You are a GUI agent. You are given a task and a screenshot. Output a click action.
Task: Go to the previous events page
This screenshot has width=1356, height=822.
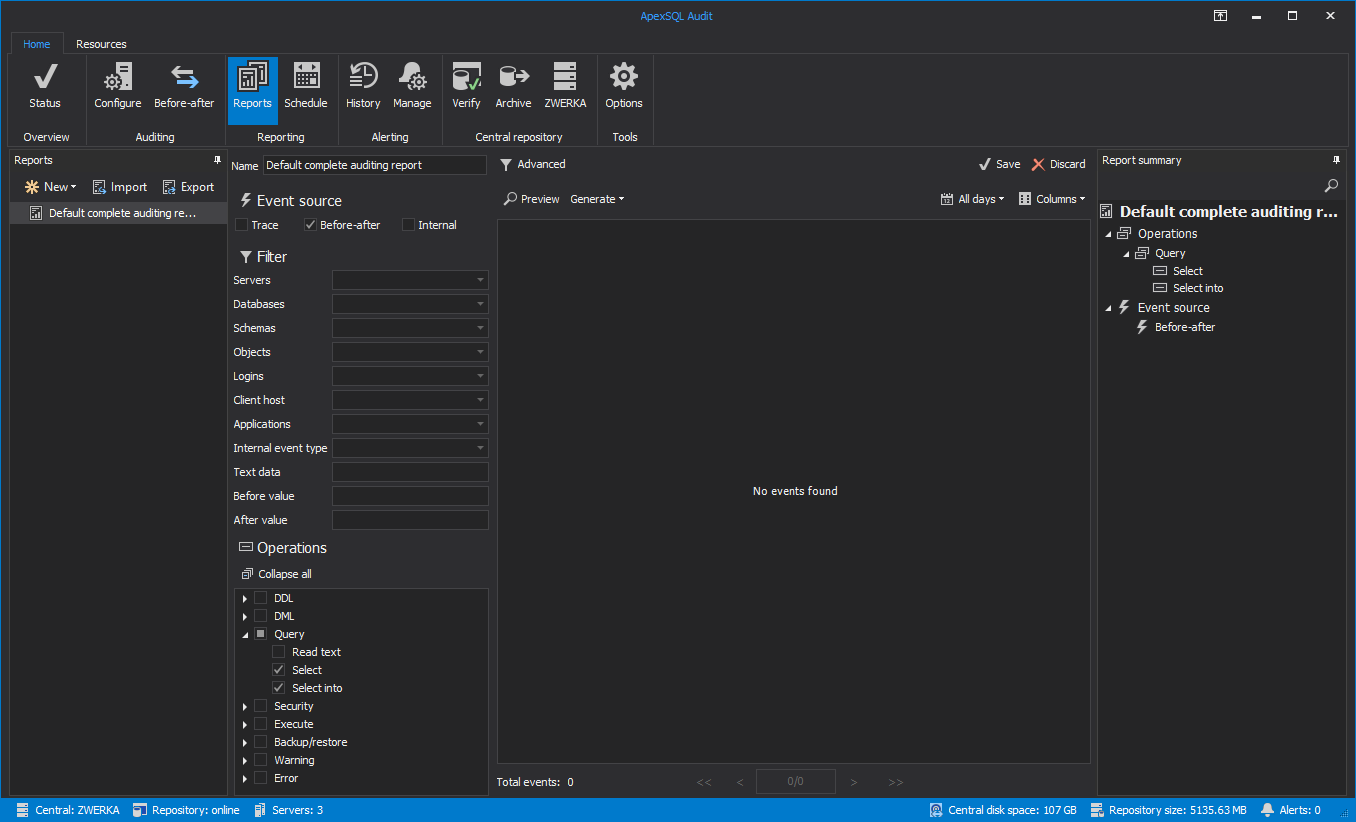[740, 782]
